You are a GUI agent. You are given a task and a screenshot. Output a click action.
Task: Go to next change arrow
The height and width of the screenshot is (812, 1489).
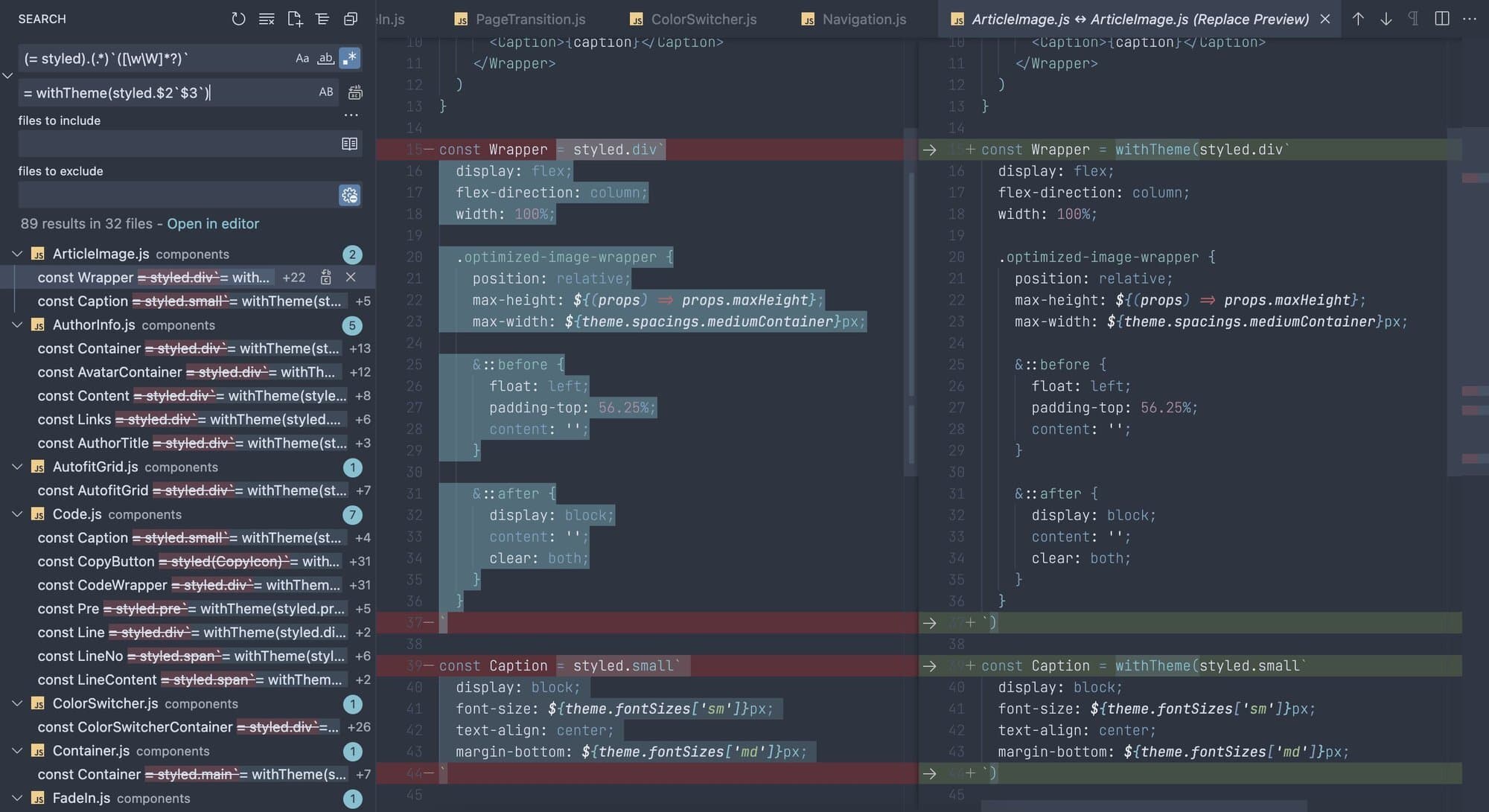pos(1386,19)
